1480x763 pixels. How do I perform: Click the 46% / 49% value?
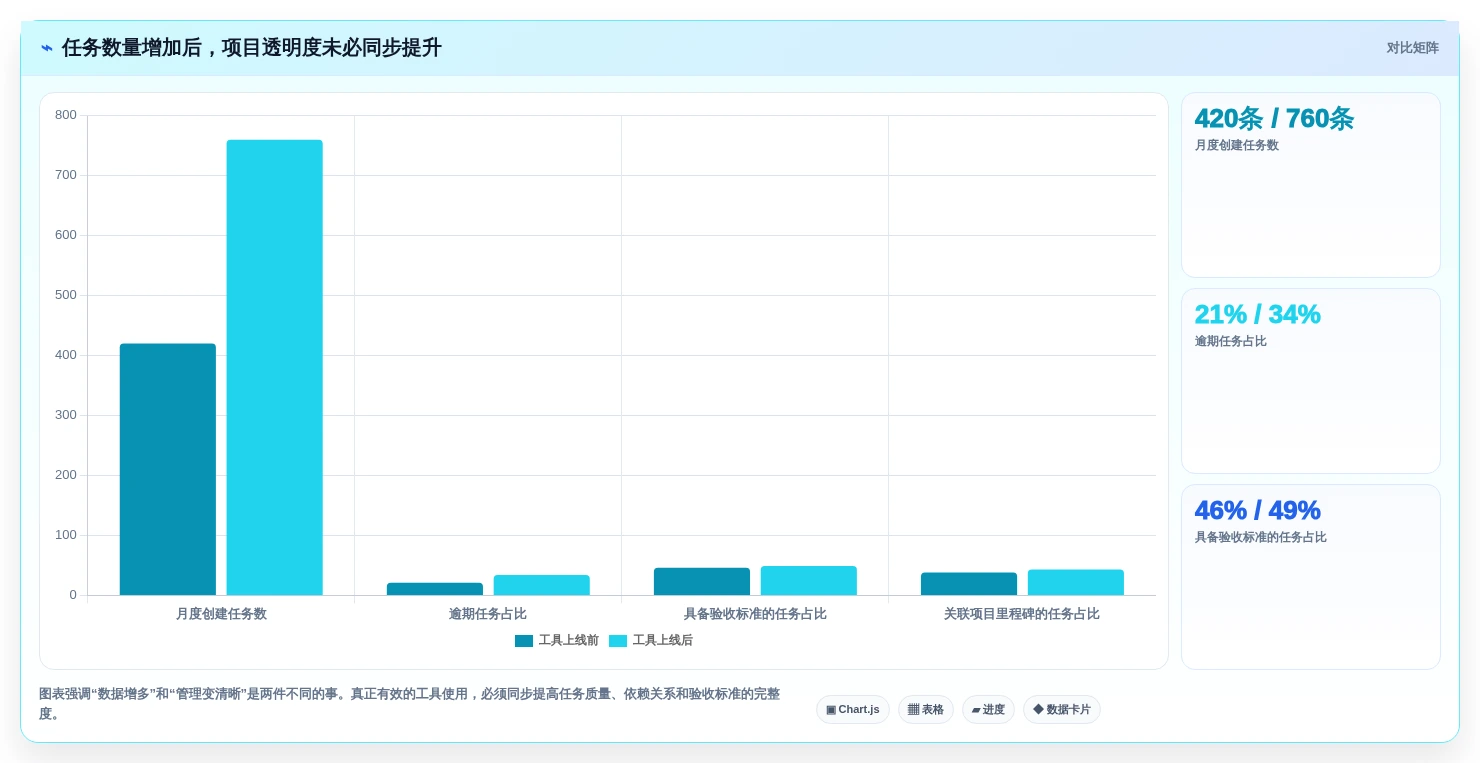pos(1257,511)
